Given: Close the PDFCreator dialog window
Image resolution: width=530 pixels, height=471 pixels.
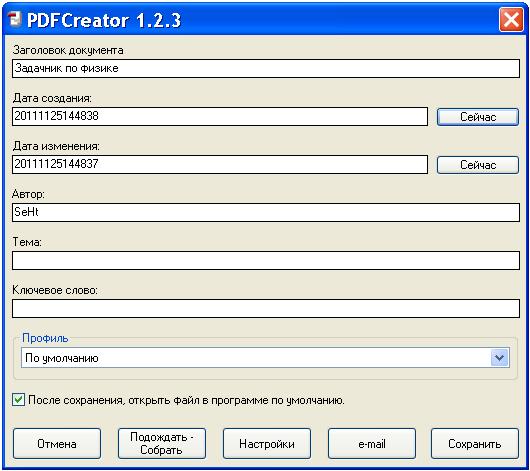Looking at the screenshot, I should coord(511,20).
